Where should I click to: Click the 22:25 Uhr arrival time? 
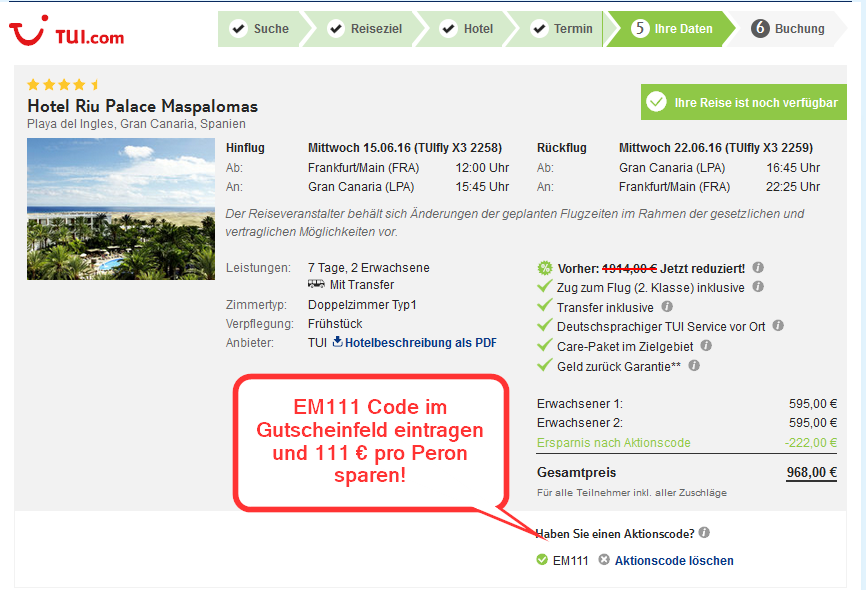[x=793, y=187]
